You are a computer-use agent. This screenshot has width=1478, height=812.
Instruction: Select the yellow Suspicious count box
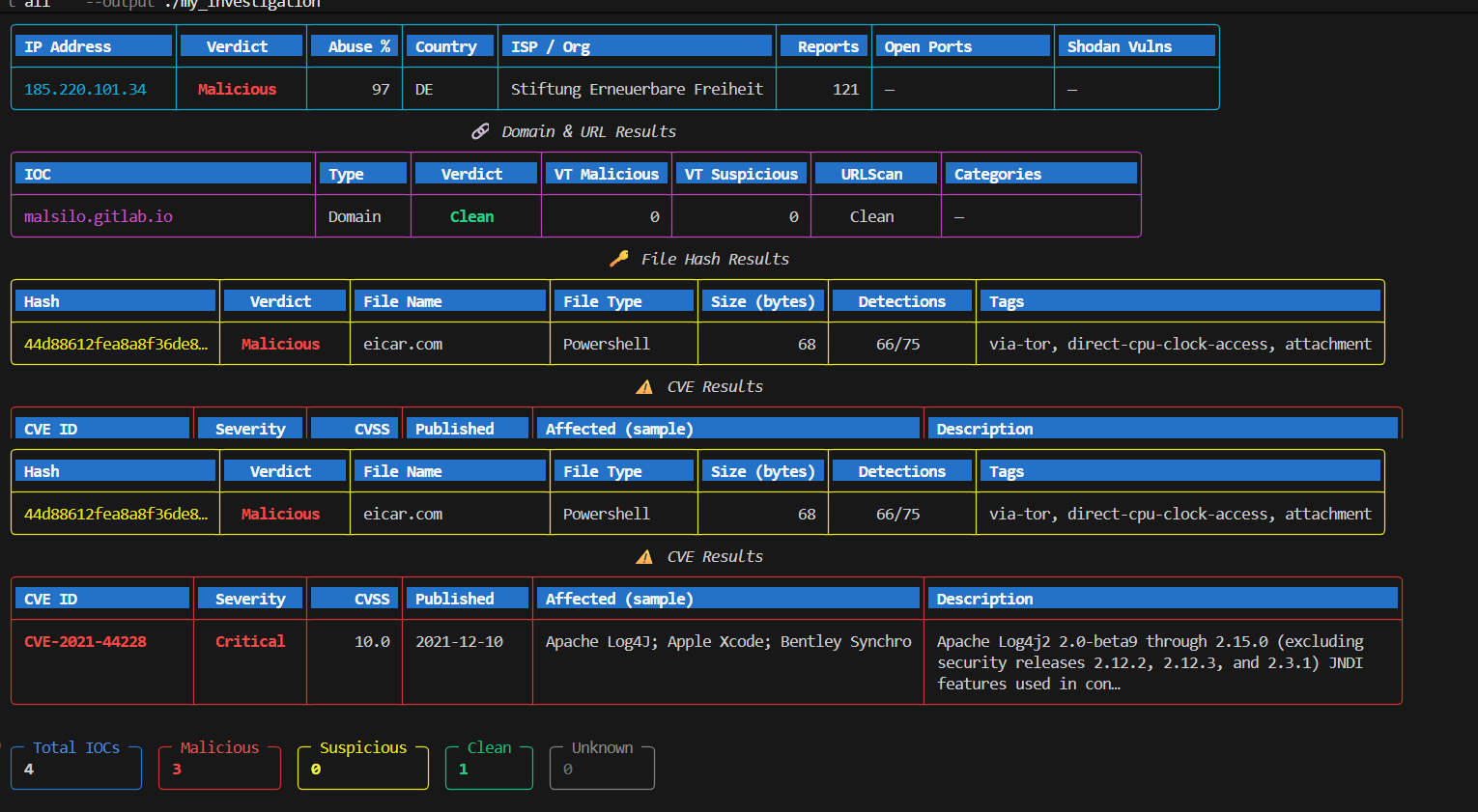pyautogui.click(x=363, y=766)
